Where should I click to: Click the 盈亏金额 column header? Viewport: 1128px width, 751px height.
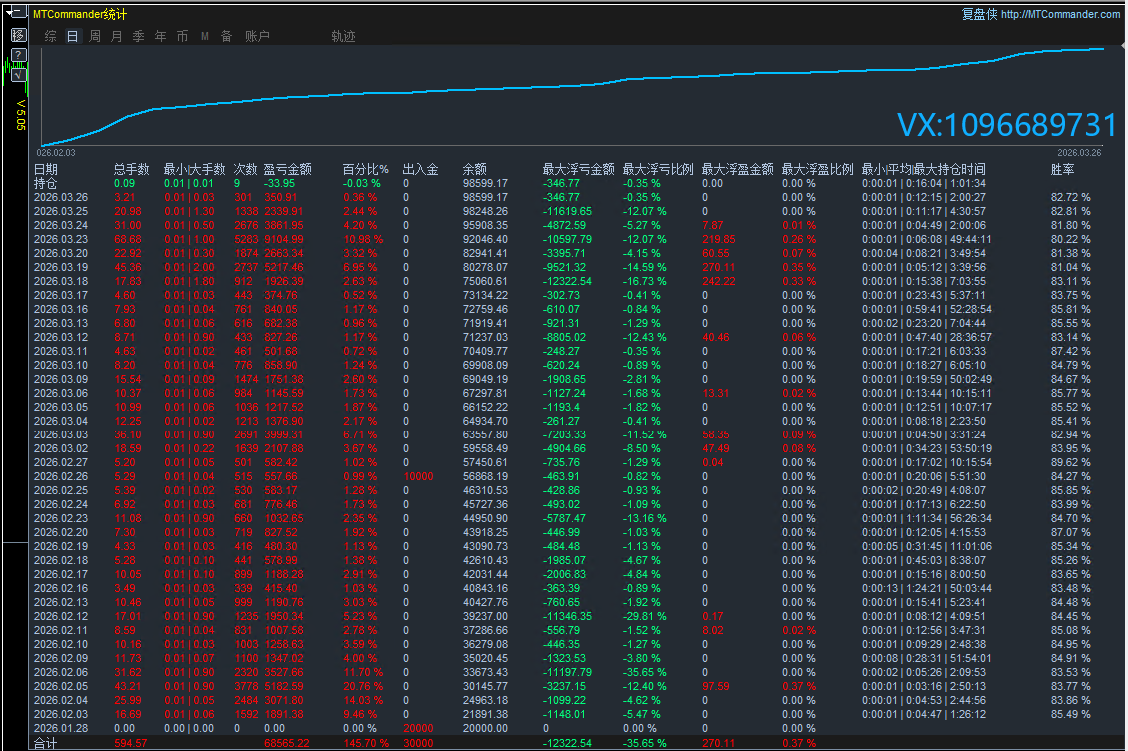(x=287, y=170)
